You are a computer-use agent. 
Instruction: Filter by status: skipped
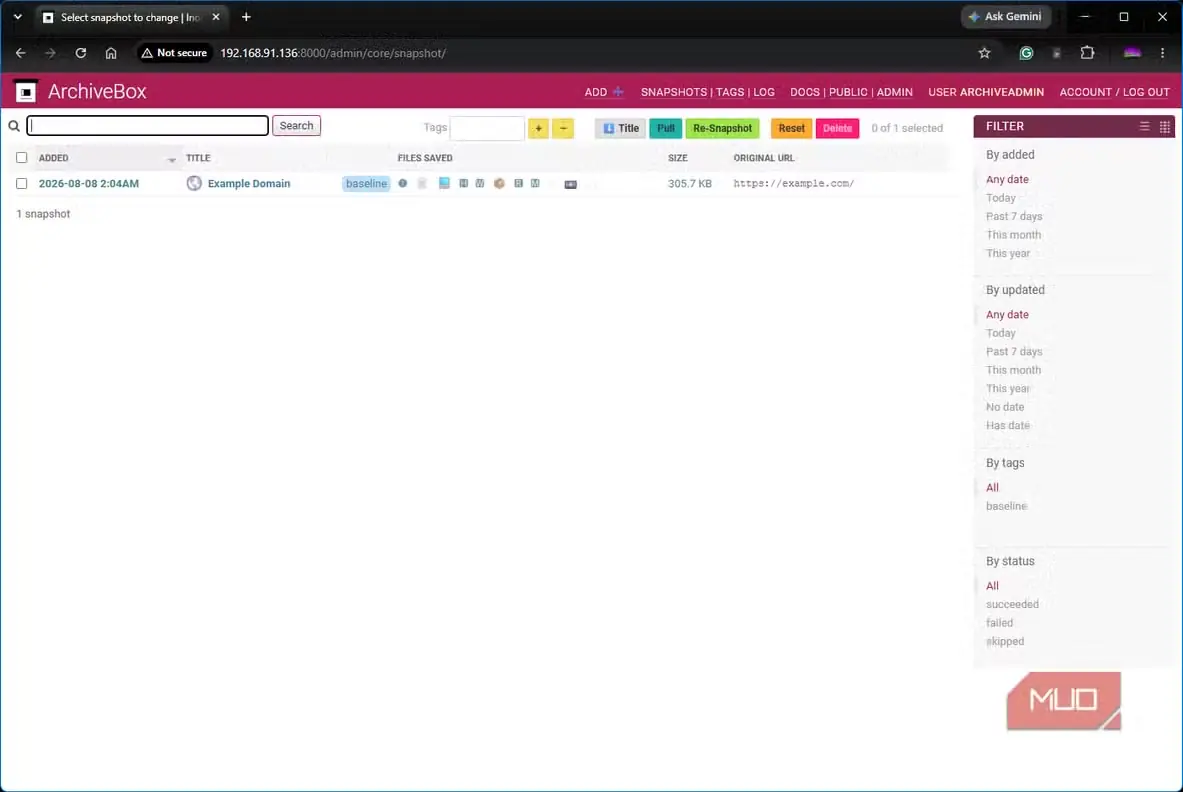1005,641
